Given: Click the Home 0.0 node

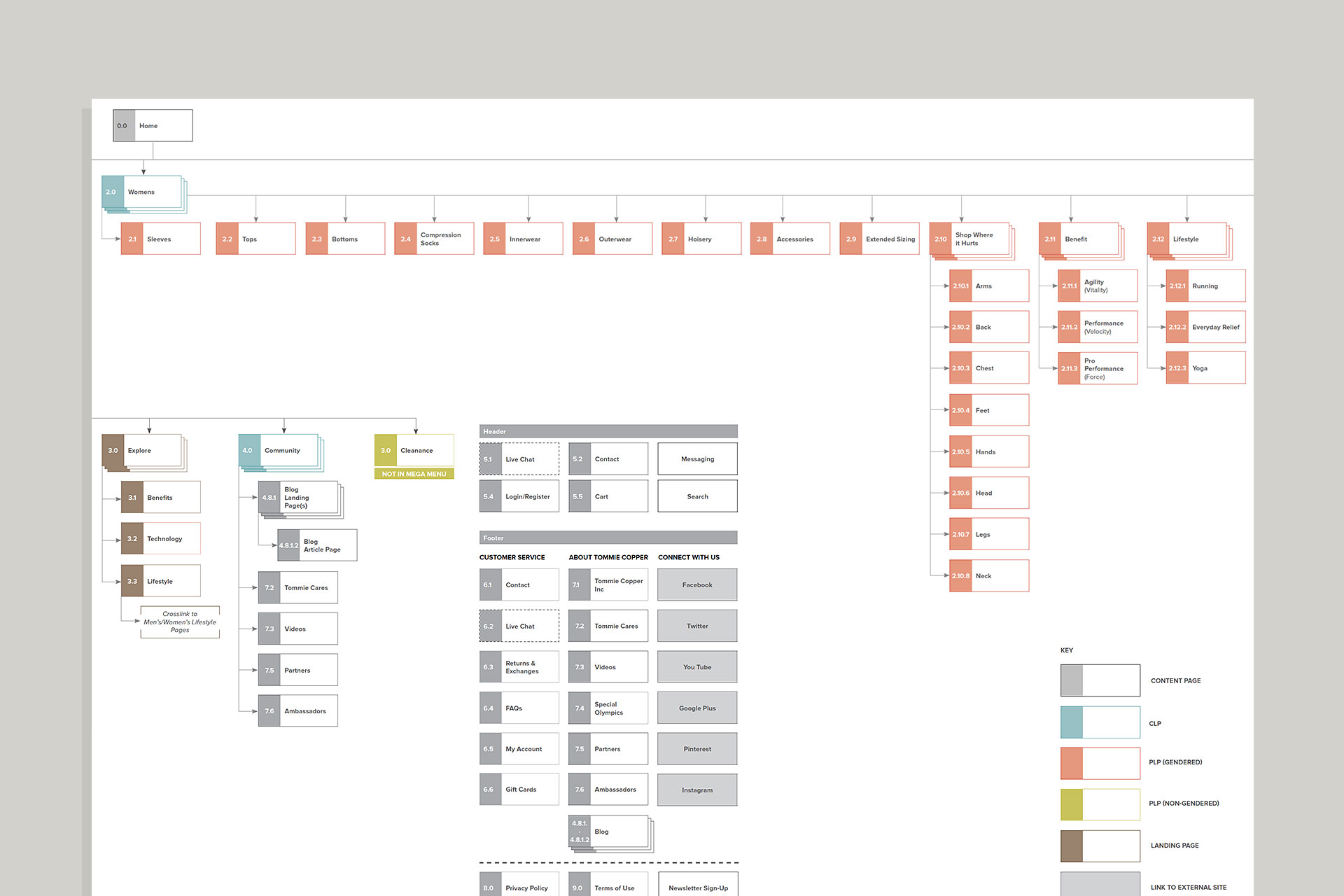Looking at the screenshot, I should pyautogui.click(x=153, y=126).
